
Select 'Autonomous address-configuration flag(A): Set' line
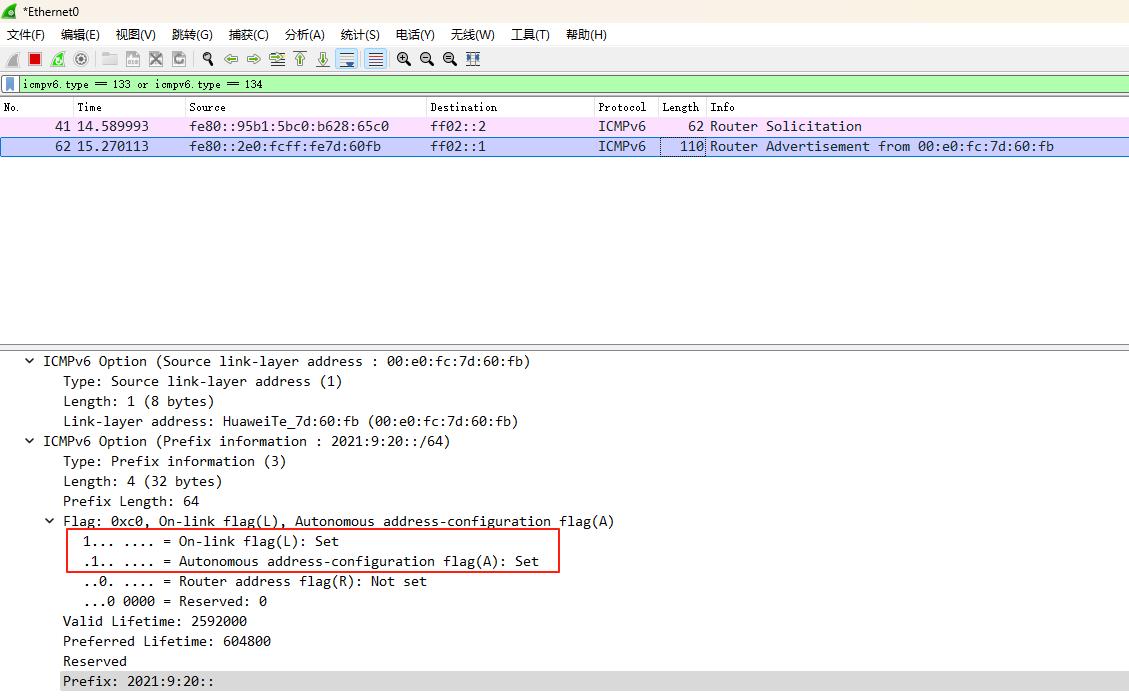click(311, 561)
